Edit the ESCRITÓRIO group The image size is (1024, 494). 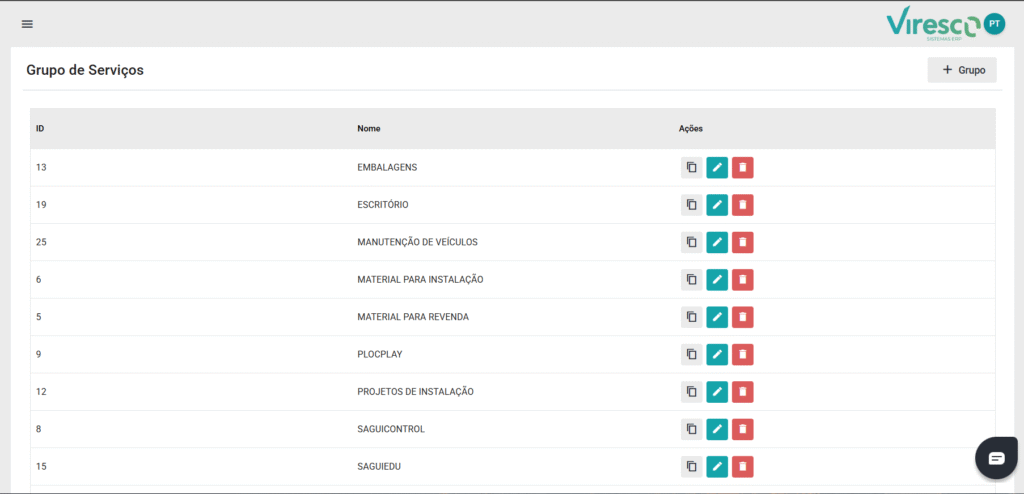[717, 205]
